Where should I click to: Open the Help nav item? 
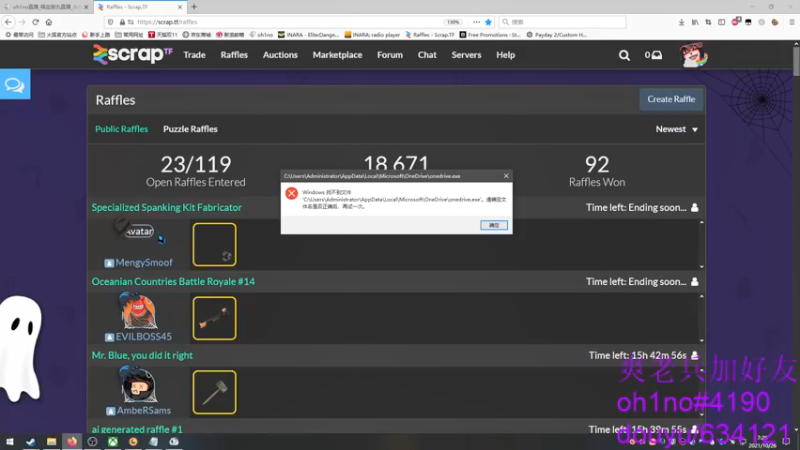[x=506, y=55]
